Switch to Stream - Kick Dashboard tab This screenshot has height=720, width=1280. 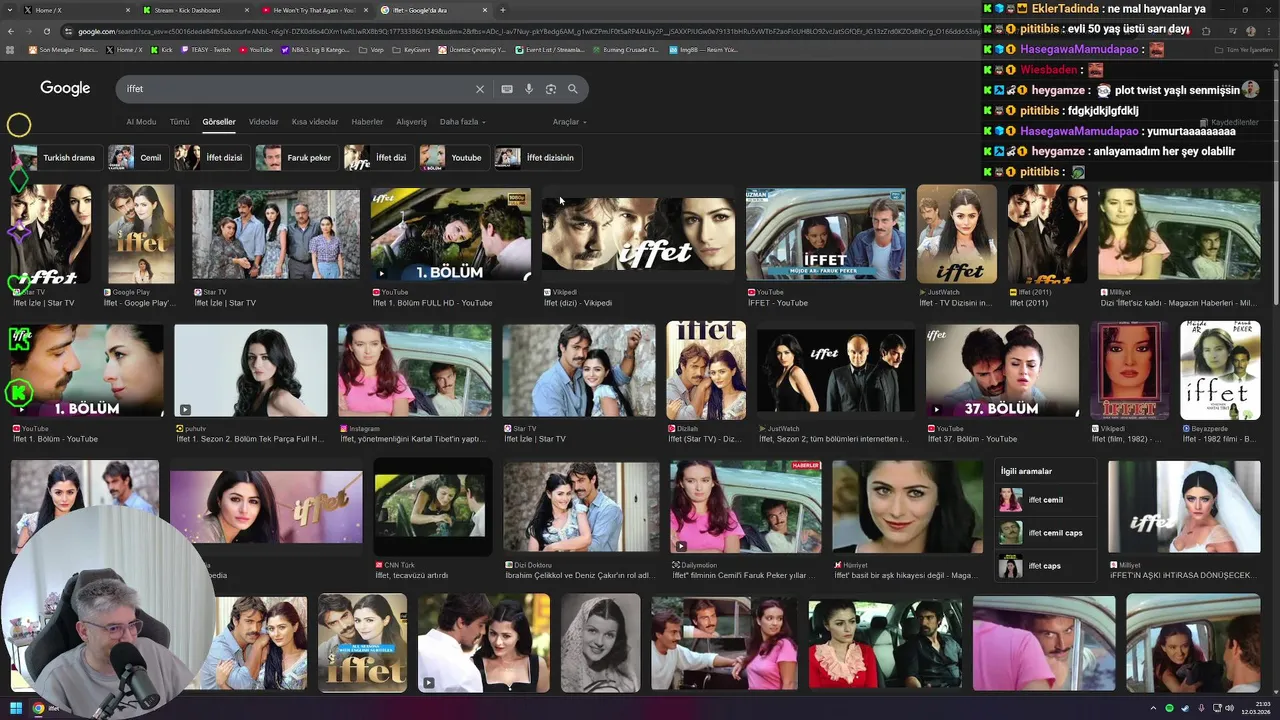point(195,10)
